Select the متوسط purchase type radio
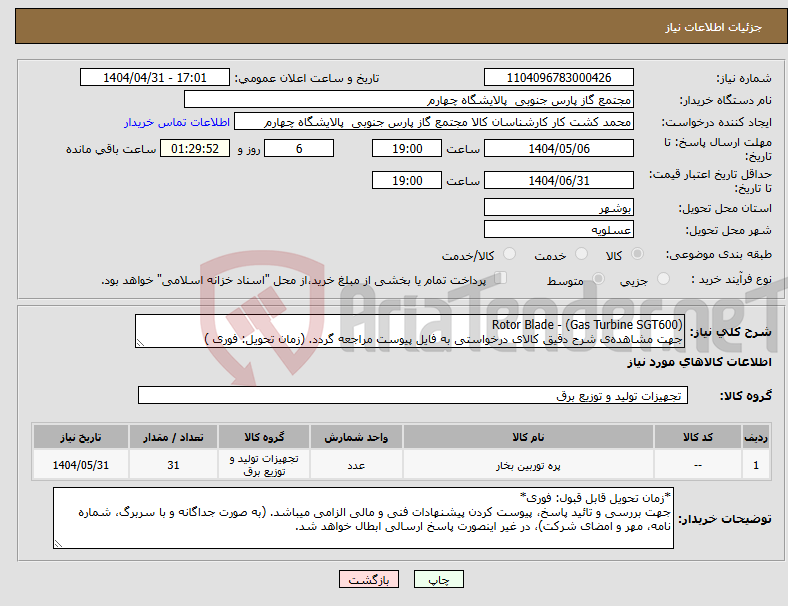Viewport: 788px width, 606px height. [x=598, y=278]
